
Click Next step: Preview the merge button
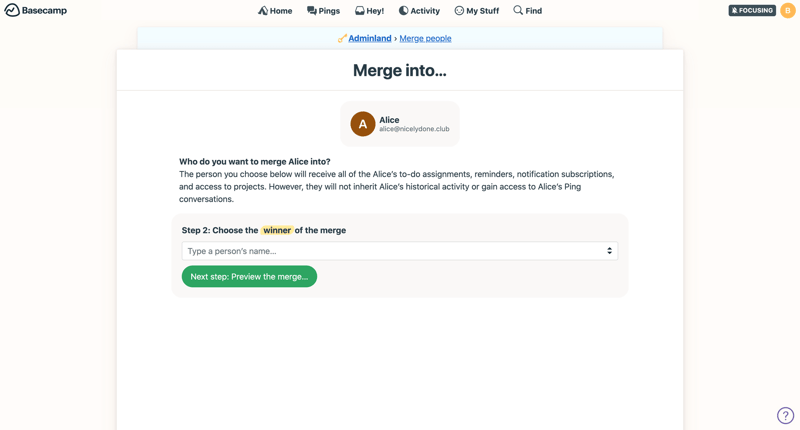tap(249, 276)
